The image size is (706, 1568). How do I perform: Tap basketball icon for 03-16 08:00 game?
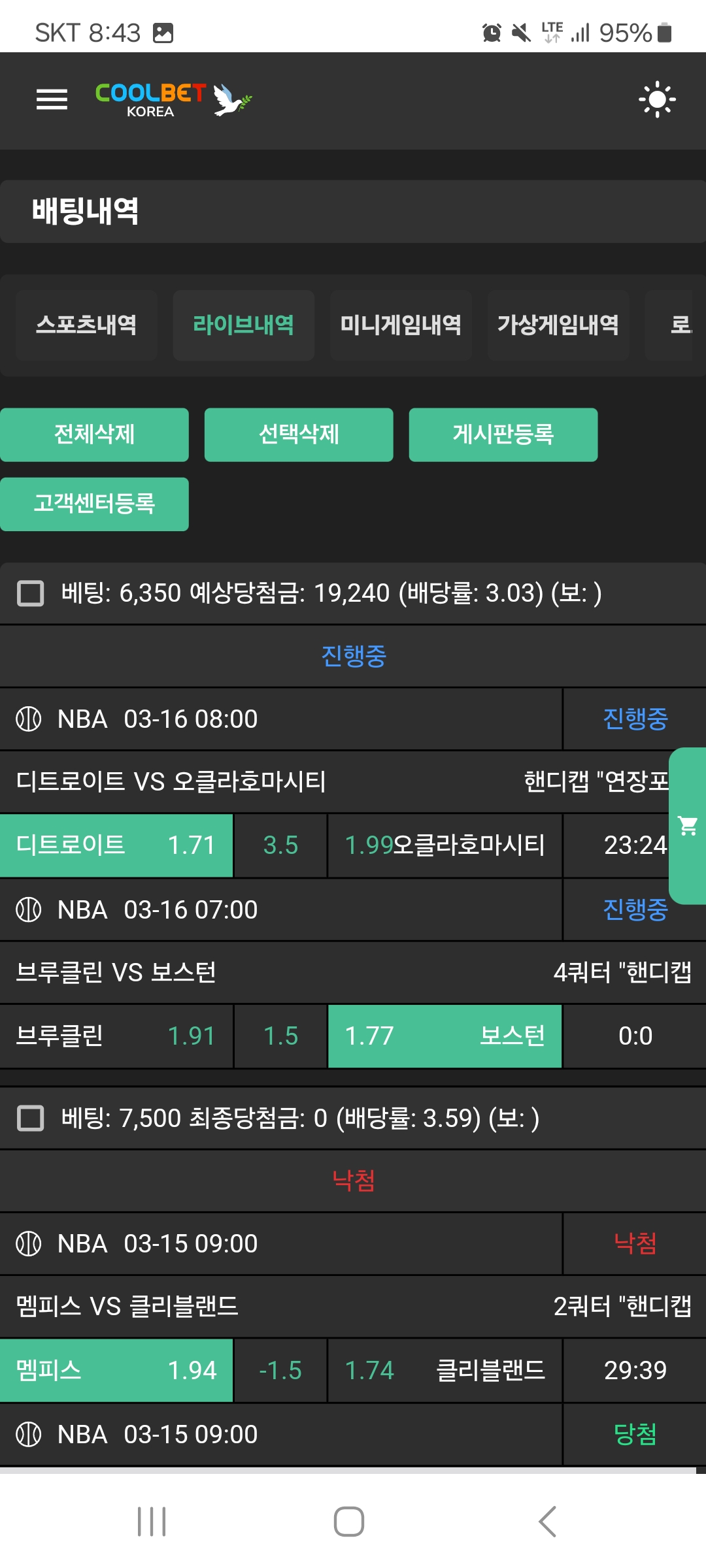pyautogui.click(x=29, y=719)
